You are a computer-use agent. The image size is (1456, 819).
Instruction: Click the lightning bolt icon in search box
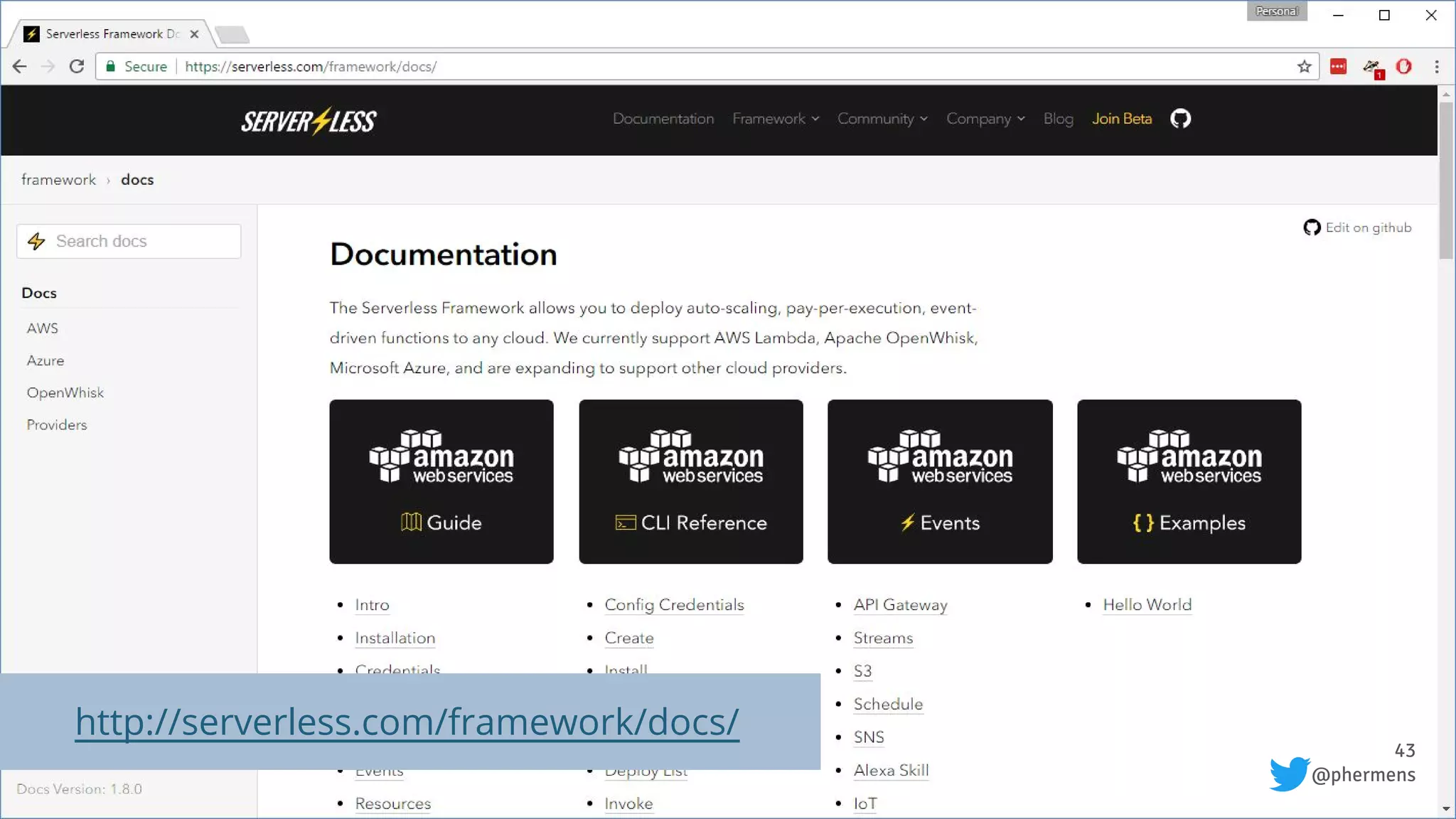click(x=36, y=241)
